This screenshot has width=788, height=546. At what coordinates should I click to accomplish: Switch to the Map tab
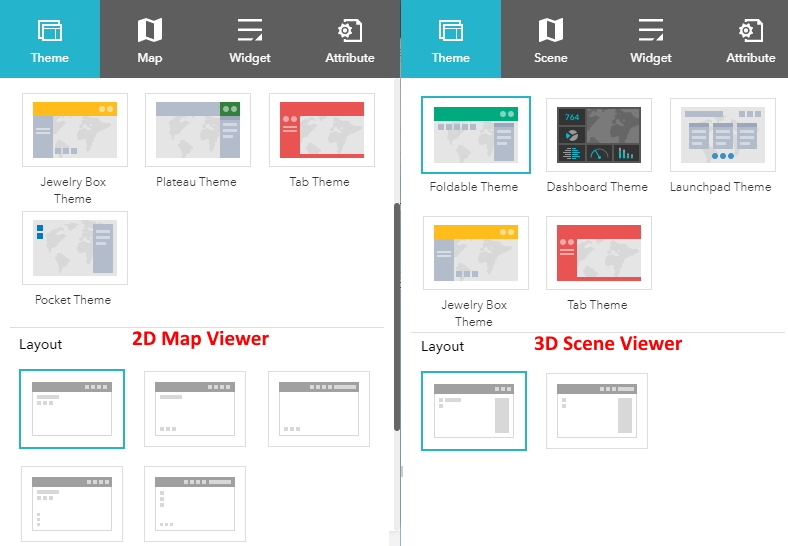coord(150,39)
